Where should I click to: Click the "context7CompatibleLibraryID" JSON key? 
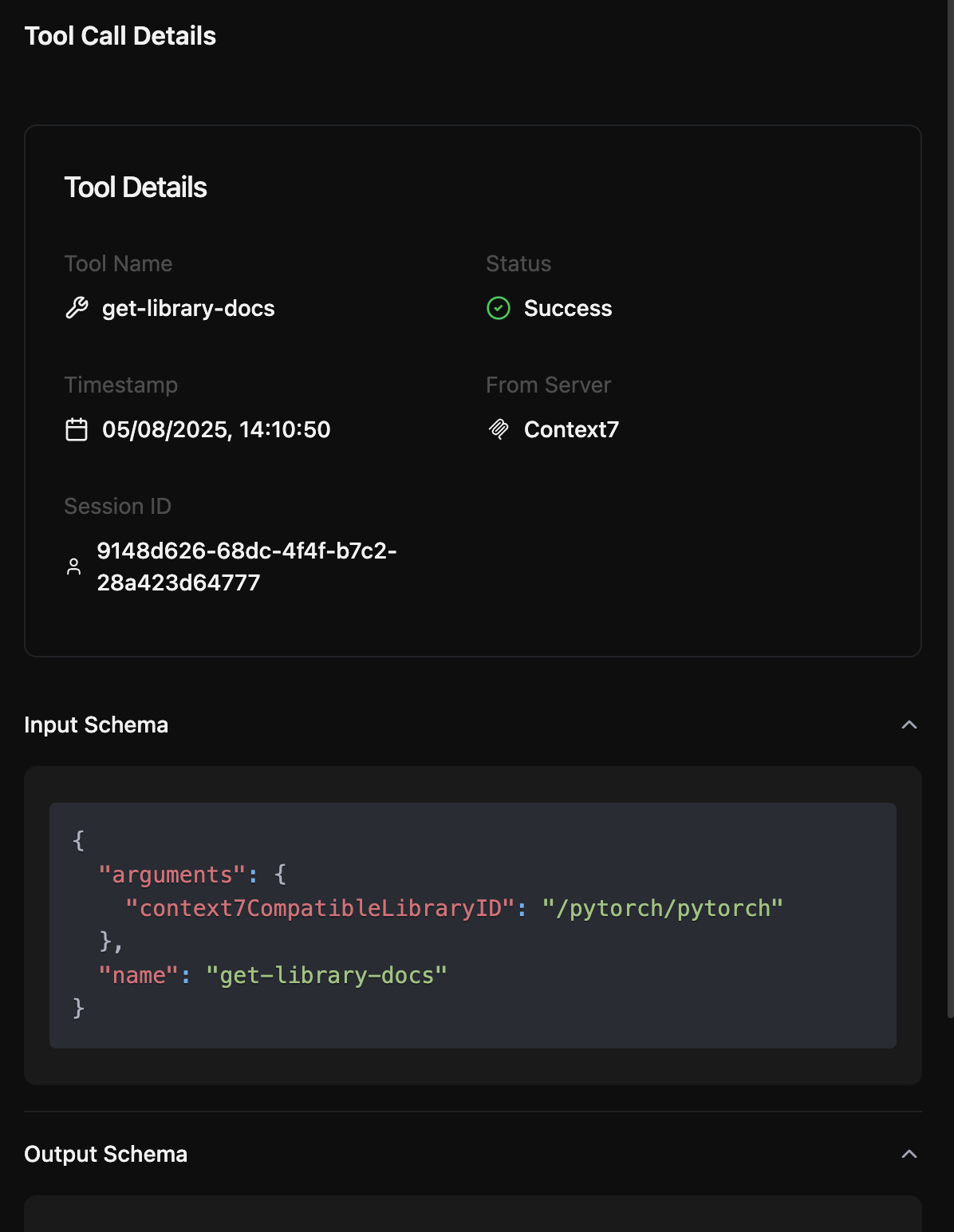[320, 908]
